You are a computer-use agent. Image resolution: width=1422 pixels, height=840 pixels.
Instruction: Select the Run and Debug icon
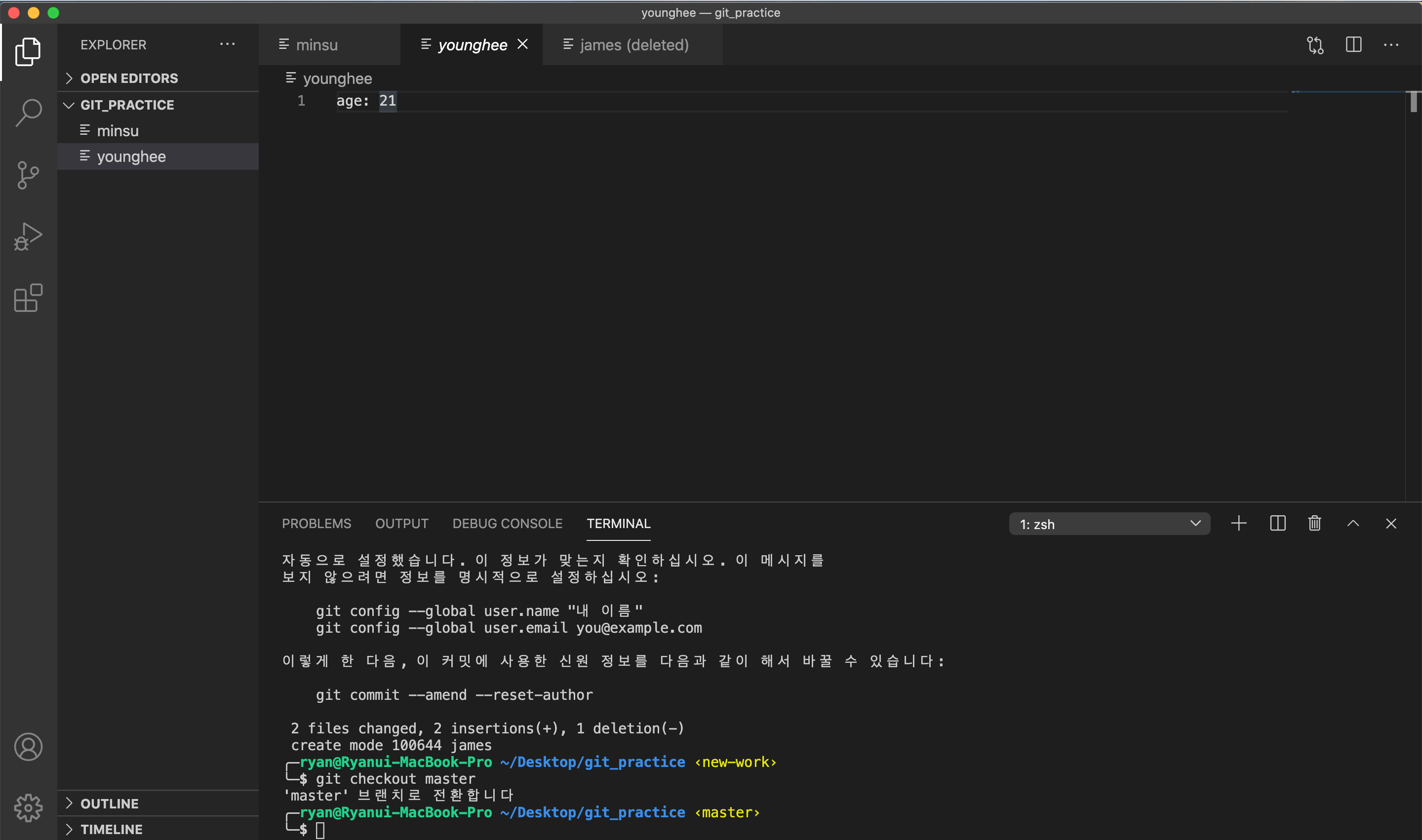(28, 236)
